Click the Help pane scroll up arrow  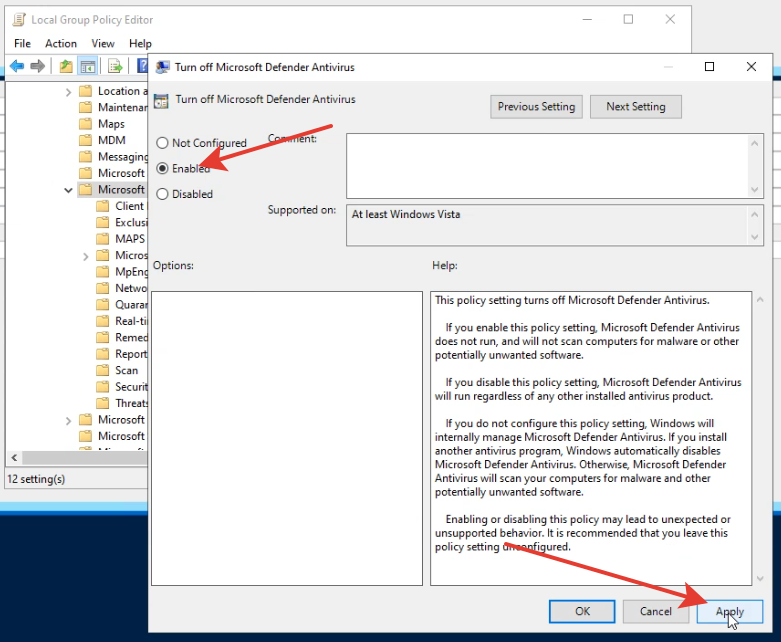760,299
